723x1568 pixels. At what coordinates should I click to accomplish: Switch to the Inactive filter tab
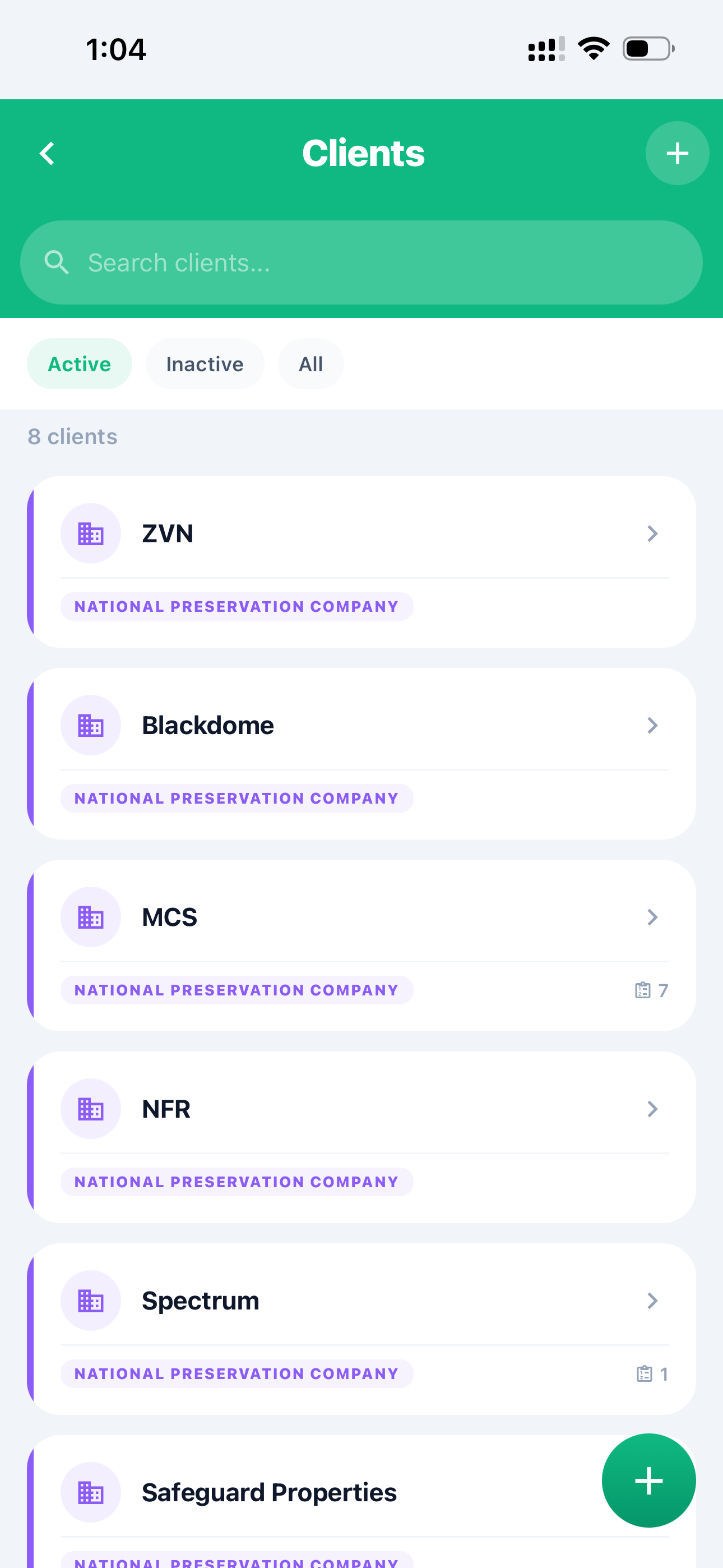tap(205, 364)
